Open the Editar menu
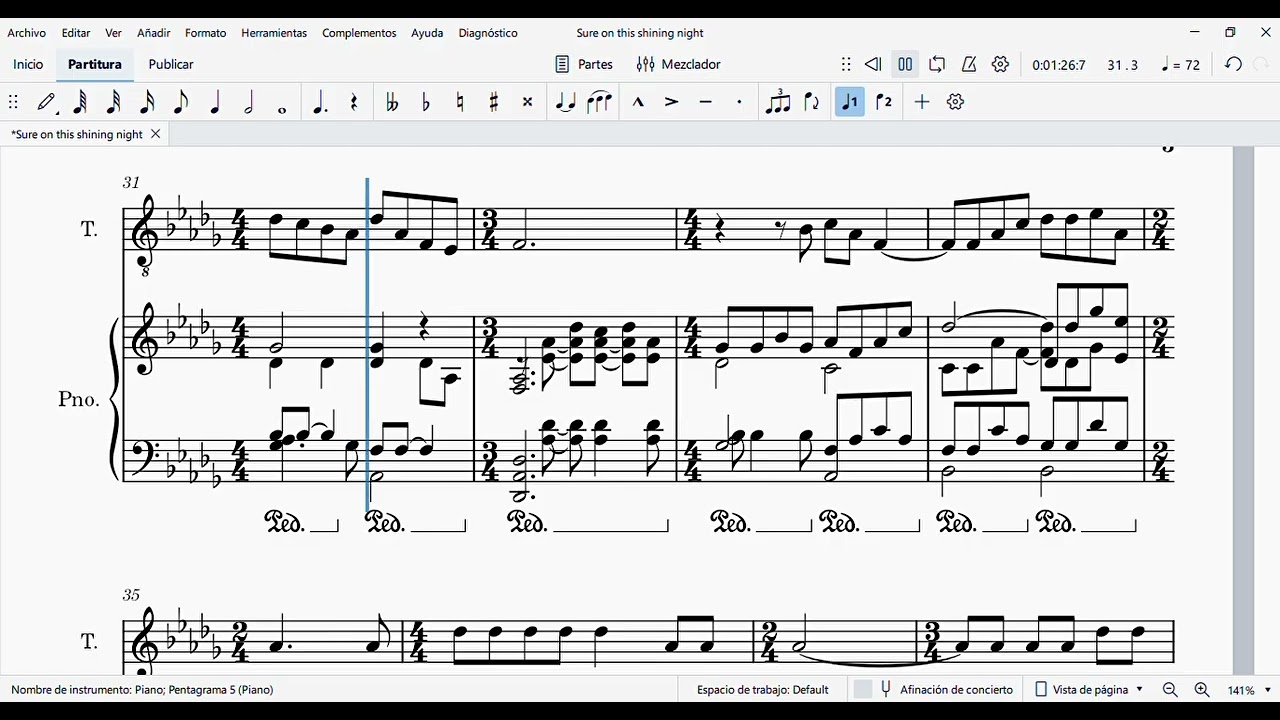The image size is (1280, 720). (76, 33)
